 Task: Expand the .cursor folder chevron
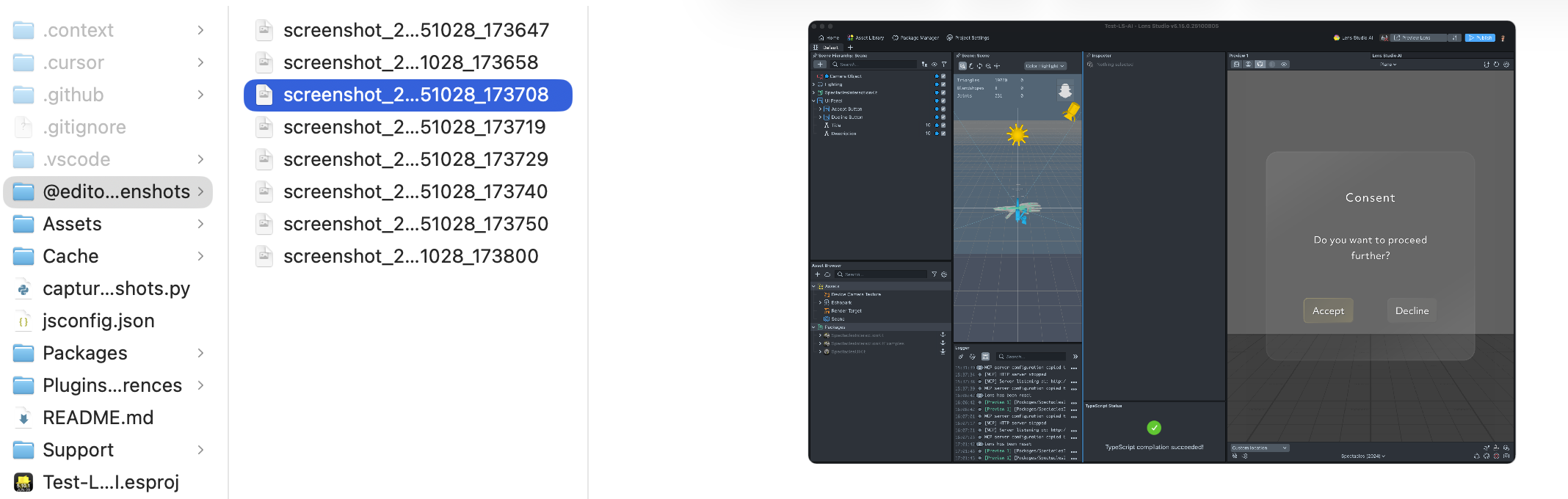point(200,62)
